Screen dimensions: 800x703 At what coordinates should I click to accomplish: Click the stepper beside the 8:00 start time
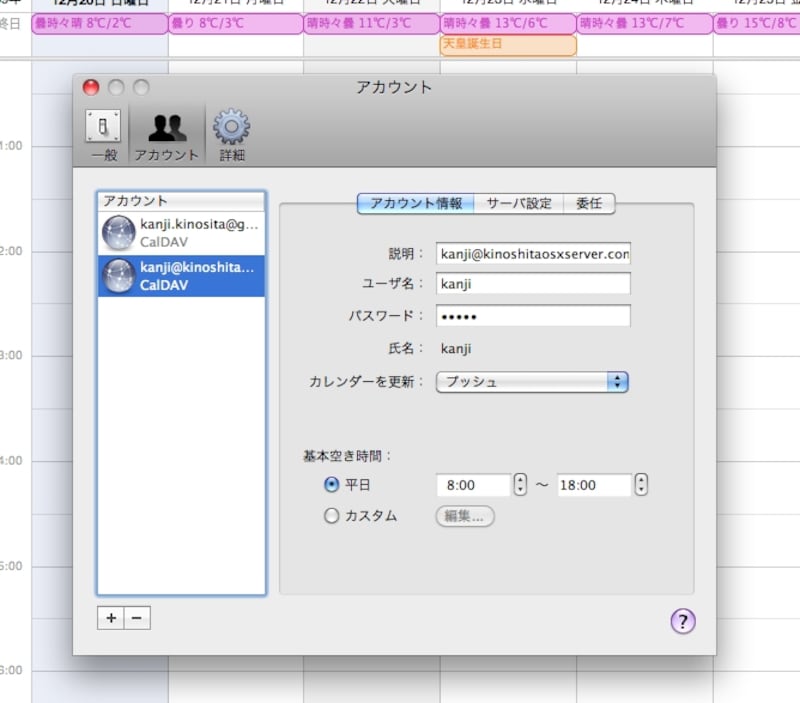520,485
